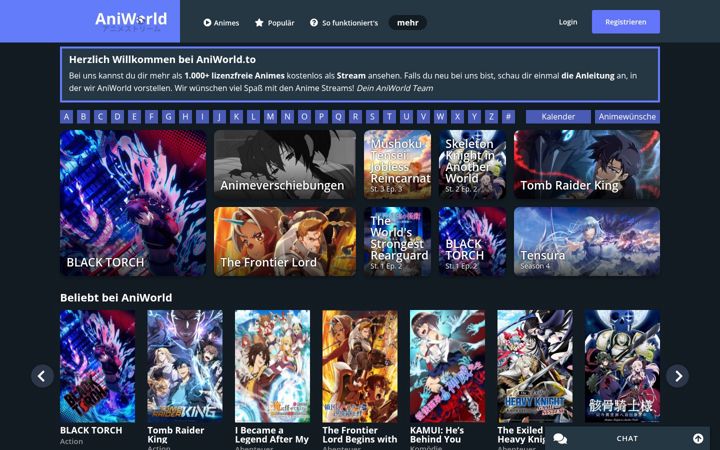Click the Registrieren button
The image size is (720, 450).
[x=626, y=22]
